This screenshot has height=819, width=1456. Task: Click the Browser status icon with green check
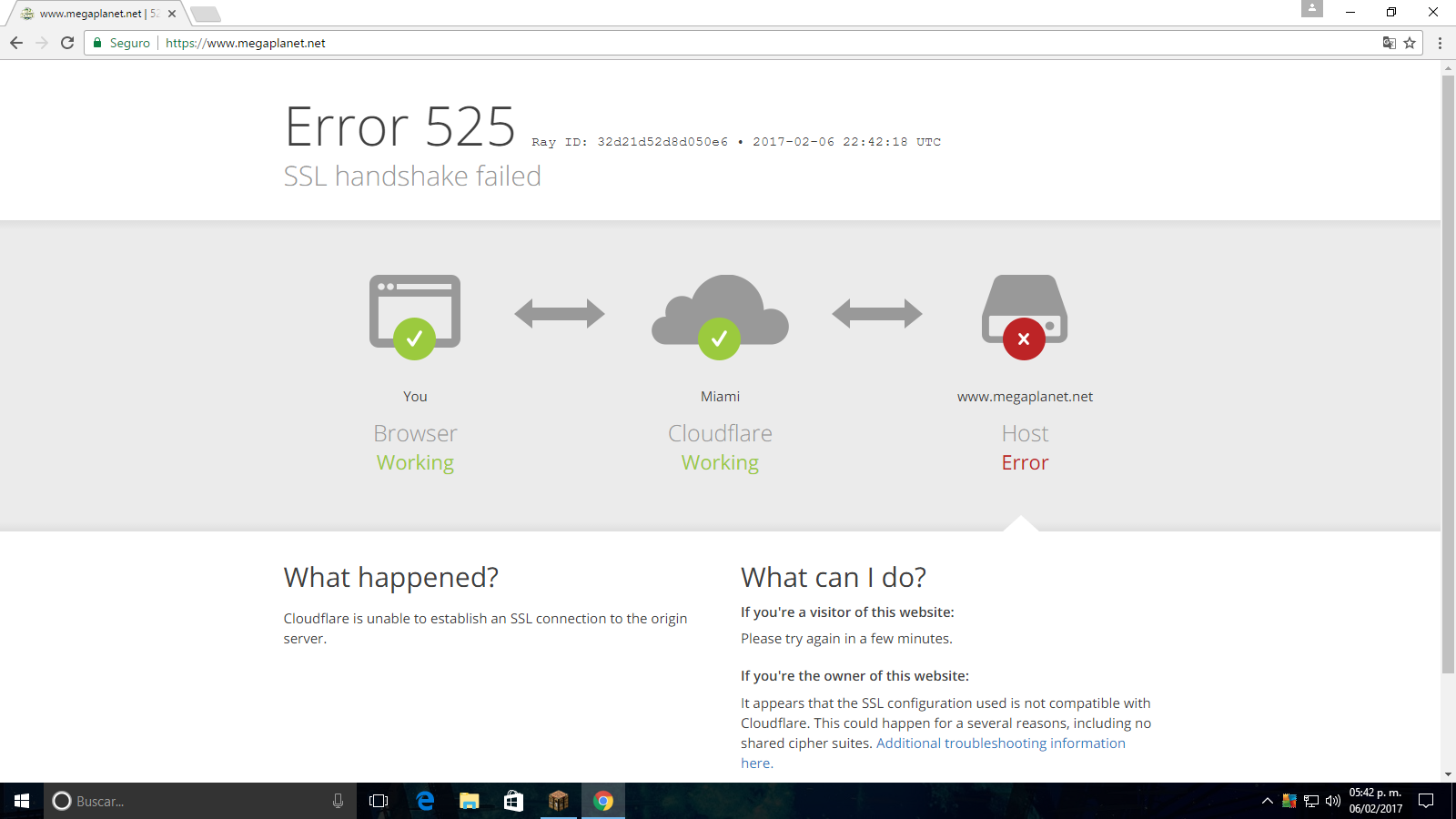pyautogui.click(x=415, y=316)
